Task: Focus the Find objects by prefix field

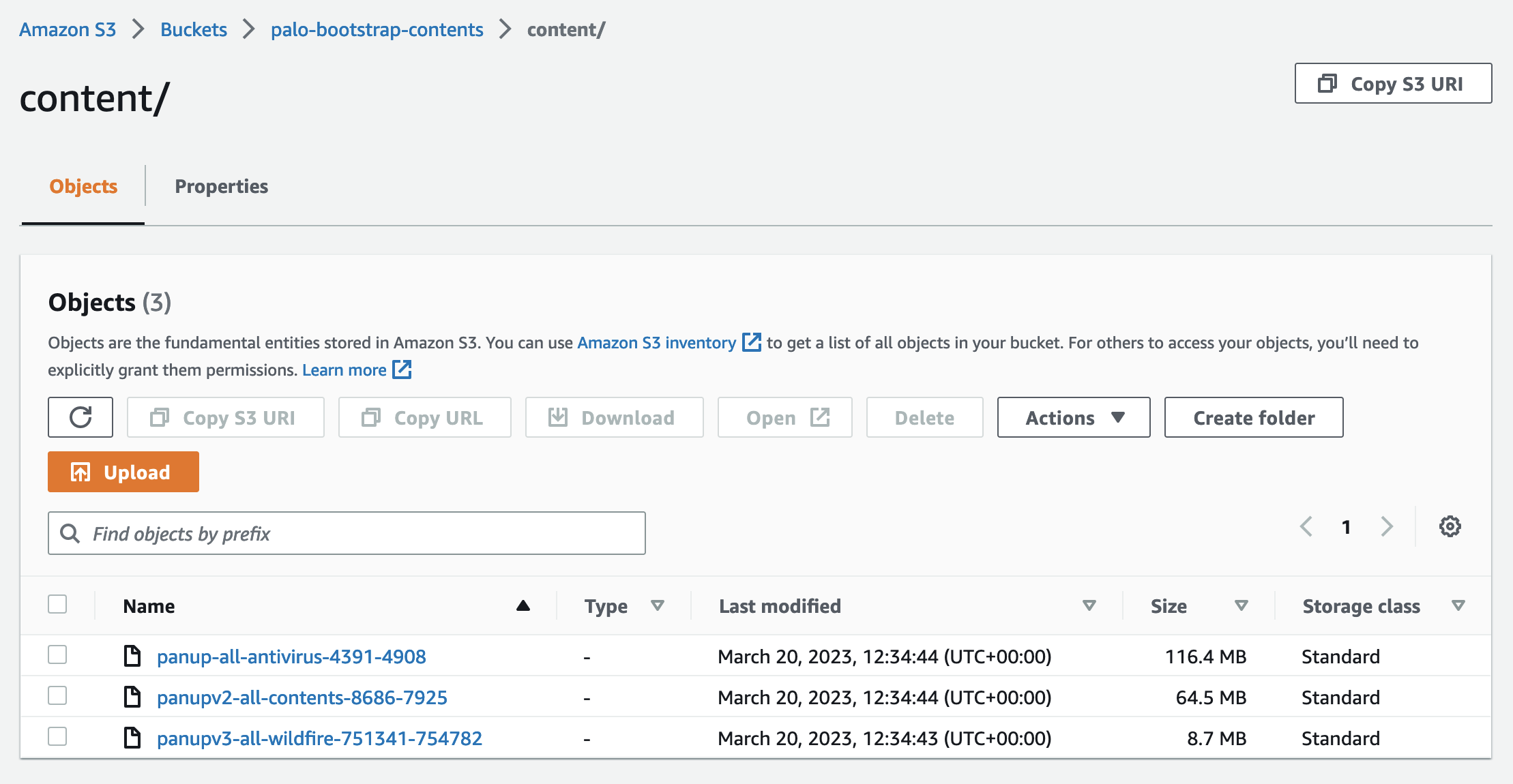Action: coord(347,533)
